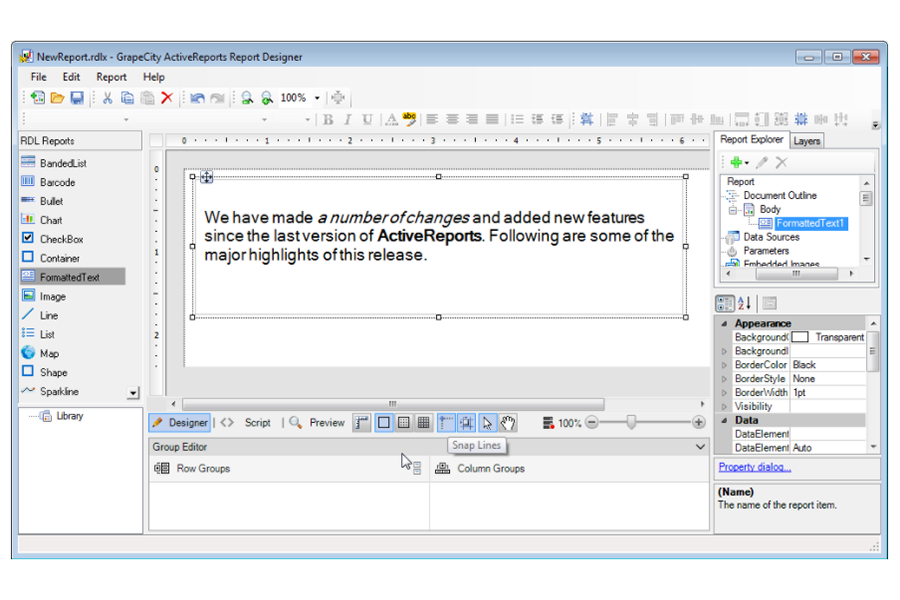Viewport: 900px width, 600px height.
Task: Toggle the dimension lines button
Action: click(362, 423)
